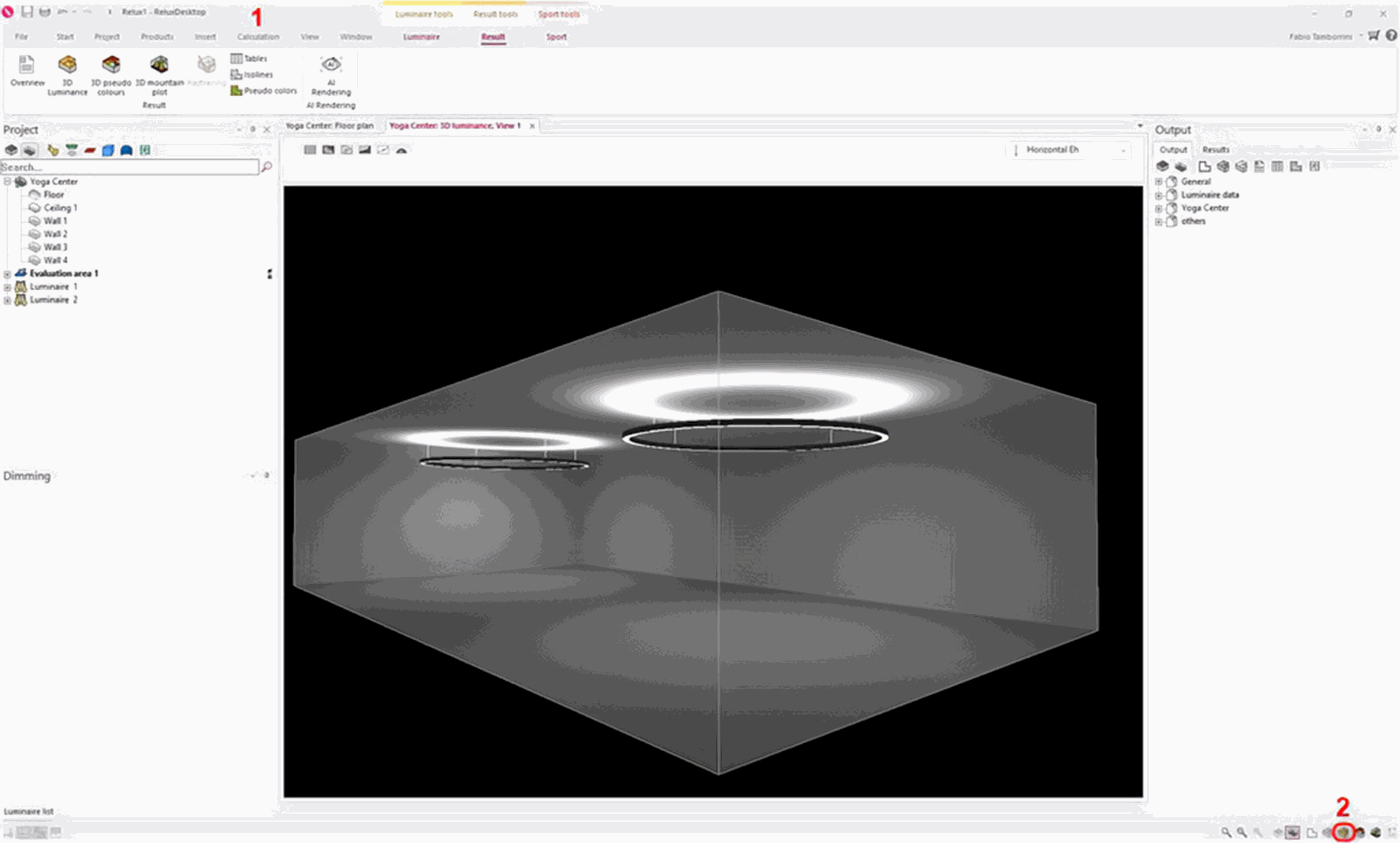Viewport: 1400px width, 843px height.
Task: Click the 3D Luminance ribbon button
Action: click(x=67, y=74)
